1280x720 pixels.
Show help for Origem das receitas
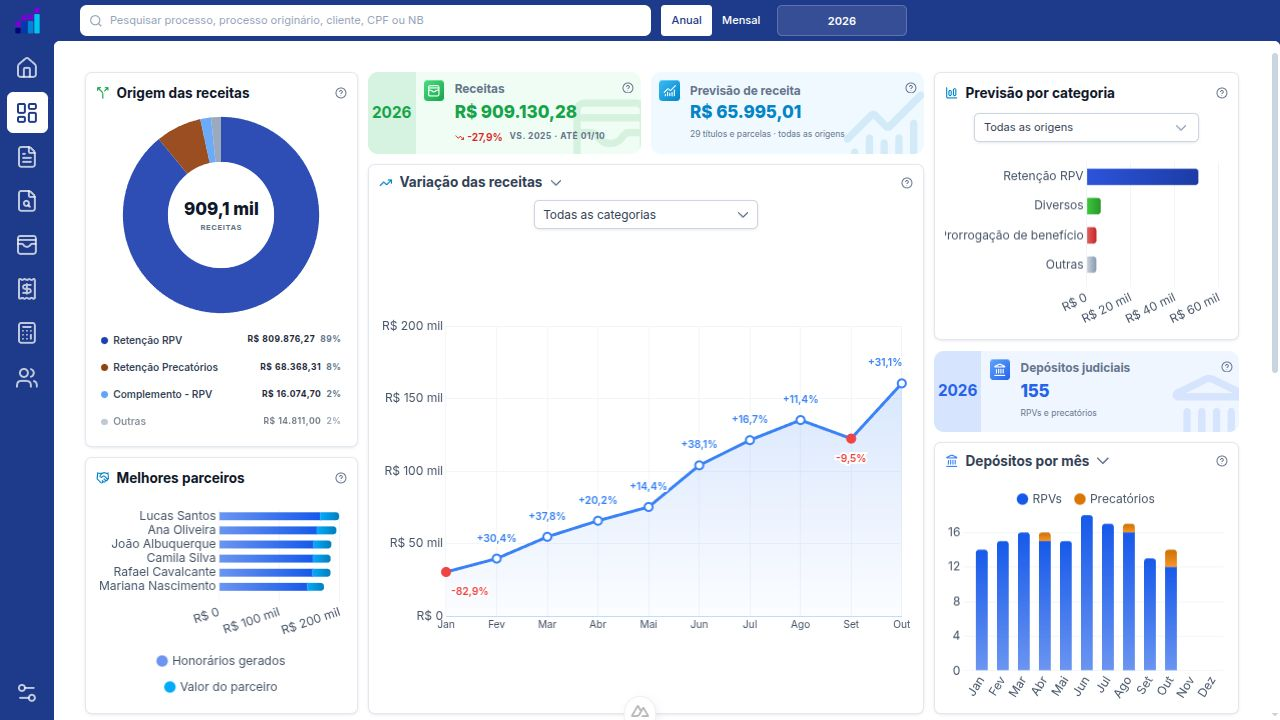pos(341,93)
